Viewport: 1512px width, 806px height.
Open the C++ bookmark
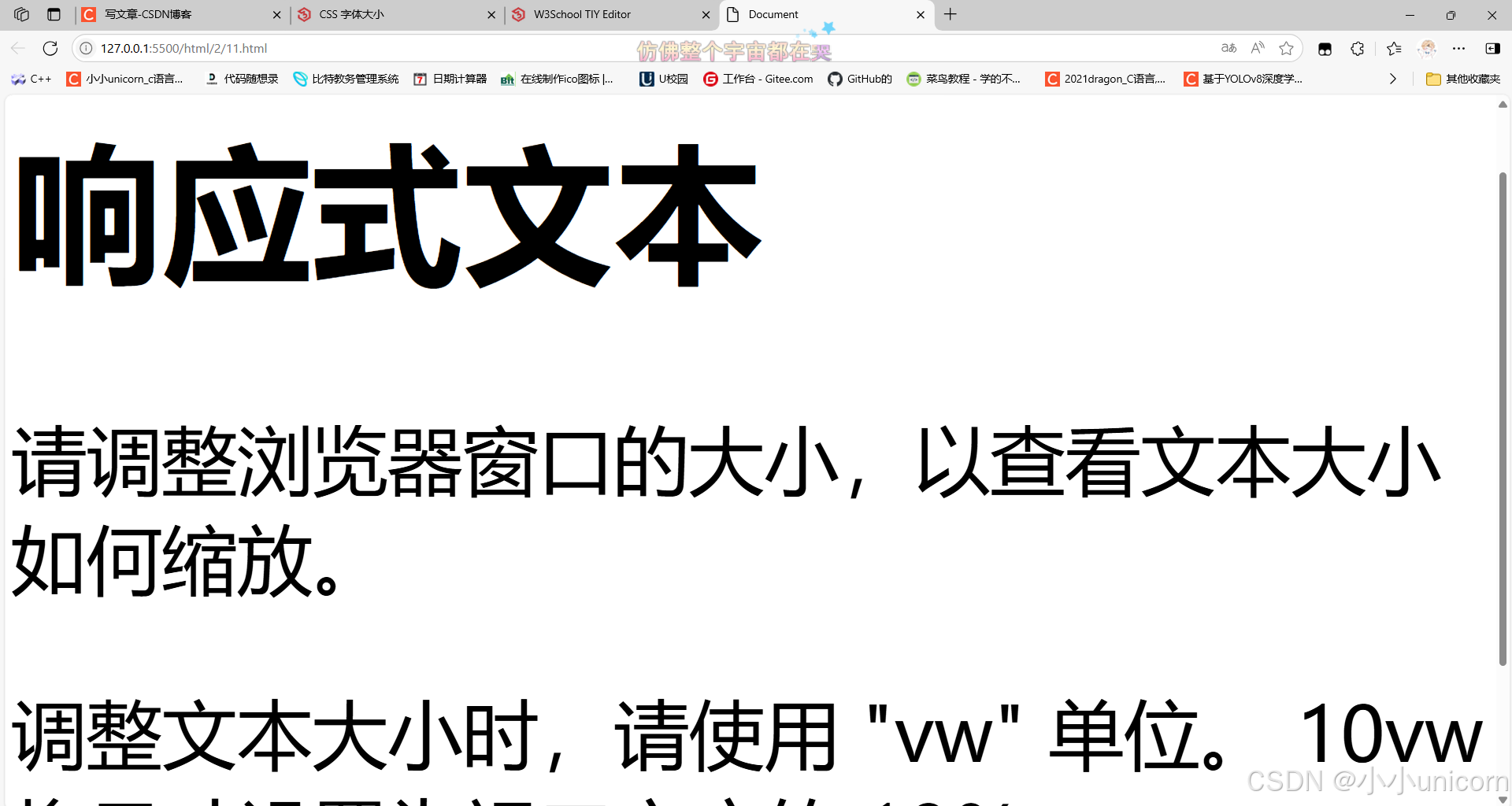[31, 79]
